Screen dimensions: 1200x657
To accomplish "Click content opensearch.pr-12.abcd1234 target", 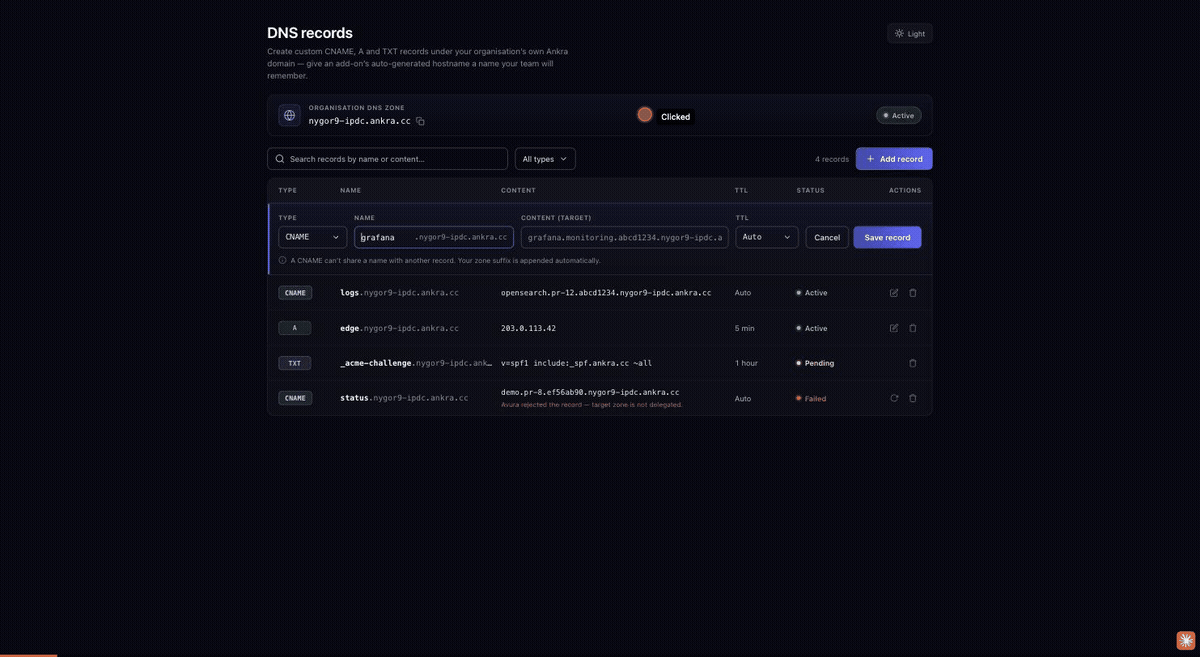I will [x=606, y=293].
